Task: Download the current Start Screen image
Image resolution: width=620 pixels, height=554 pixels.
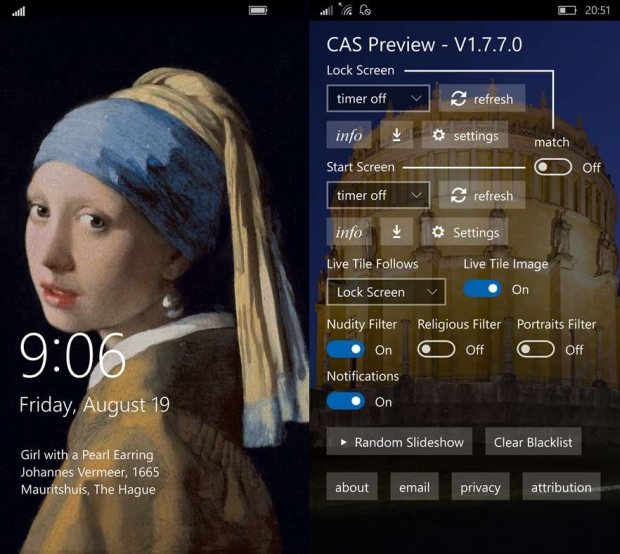Action: tap(397, 232)
